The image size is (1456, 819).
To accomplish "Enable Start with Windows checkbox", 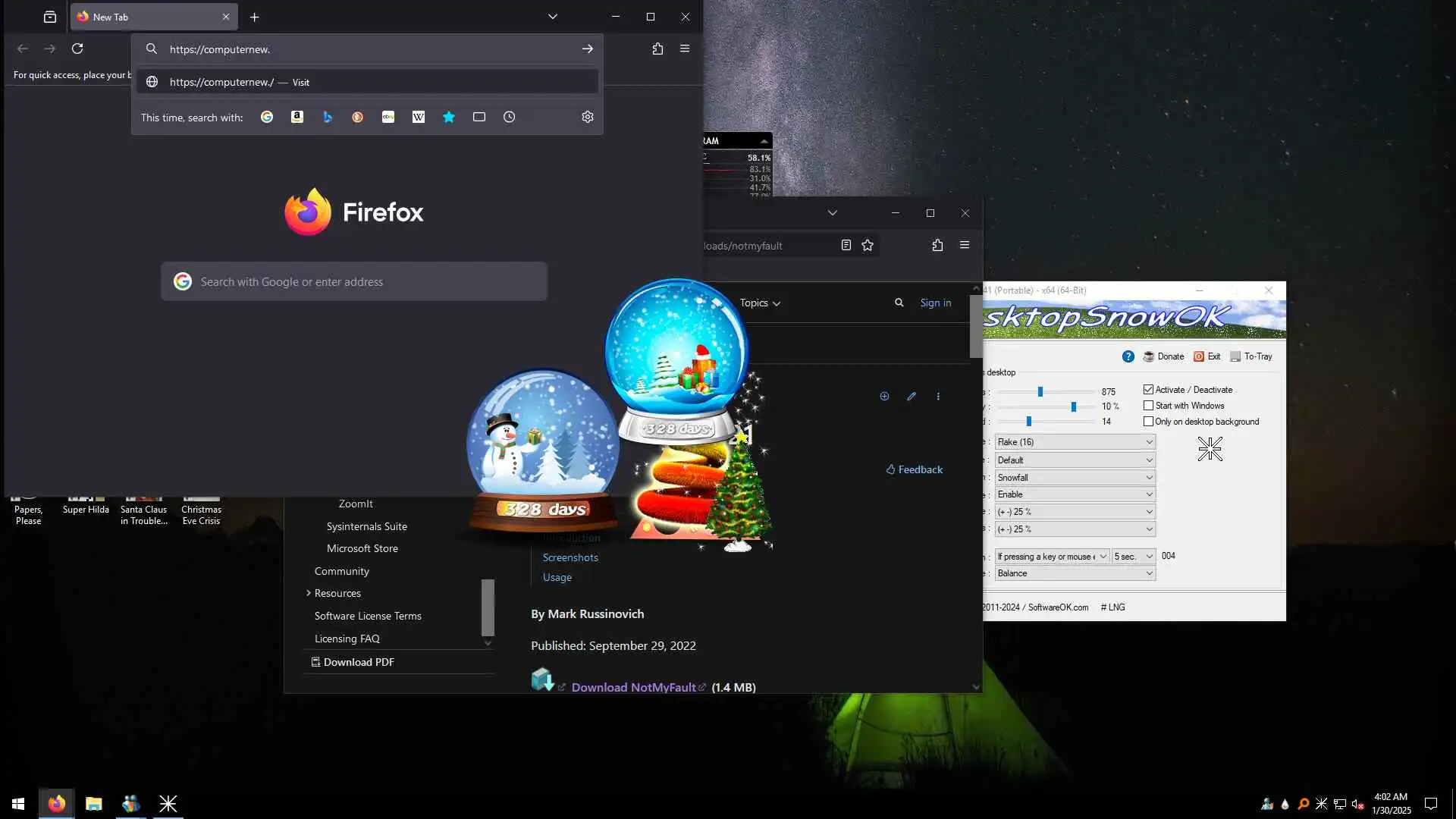I will (1148, 406).
